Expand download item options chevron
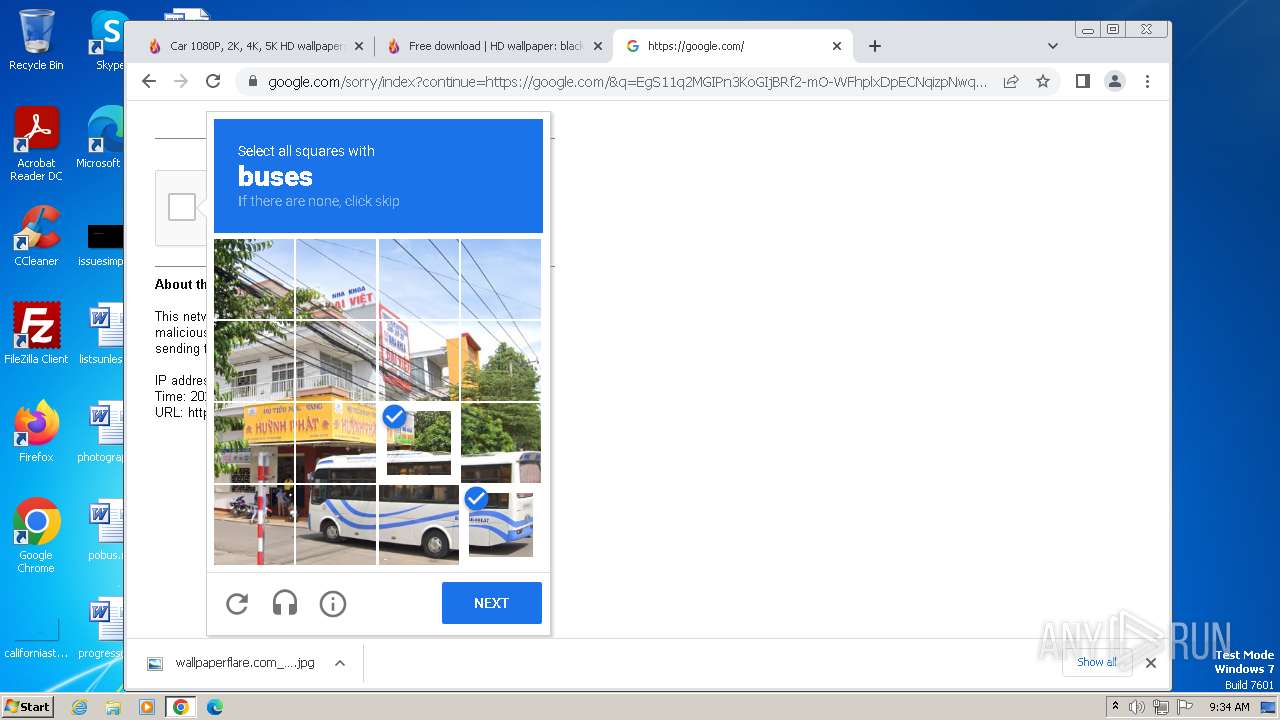The height and width of the screenshot is (720, 1280). click(340, 663)
